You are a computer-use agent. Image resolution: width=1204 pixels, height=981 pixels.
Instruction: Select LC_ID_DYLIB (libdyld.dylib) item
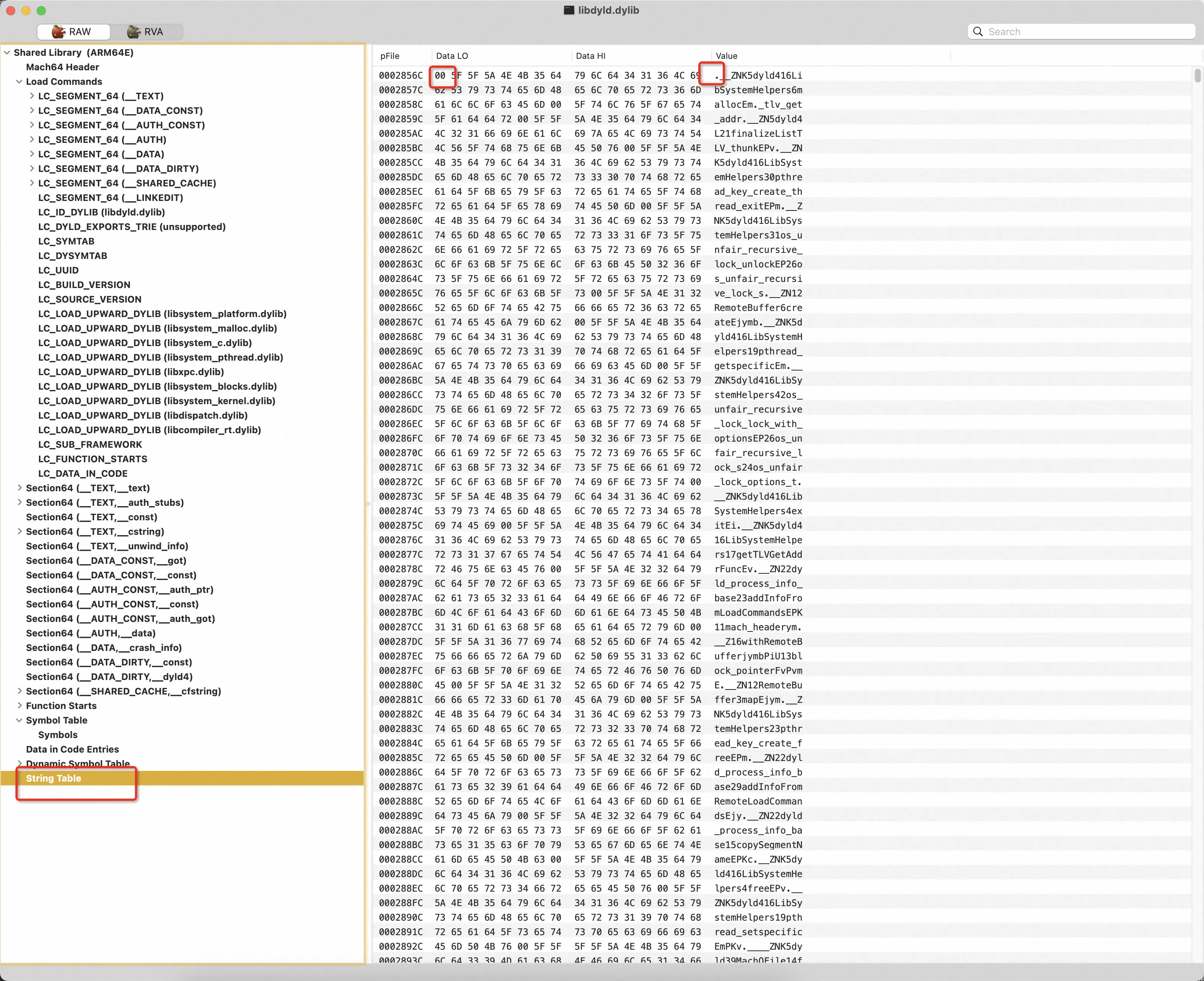[x=102, y=212]
